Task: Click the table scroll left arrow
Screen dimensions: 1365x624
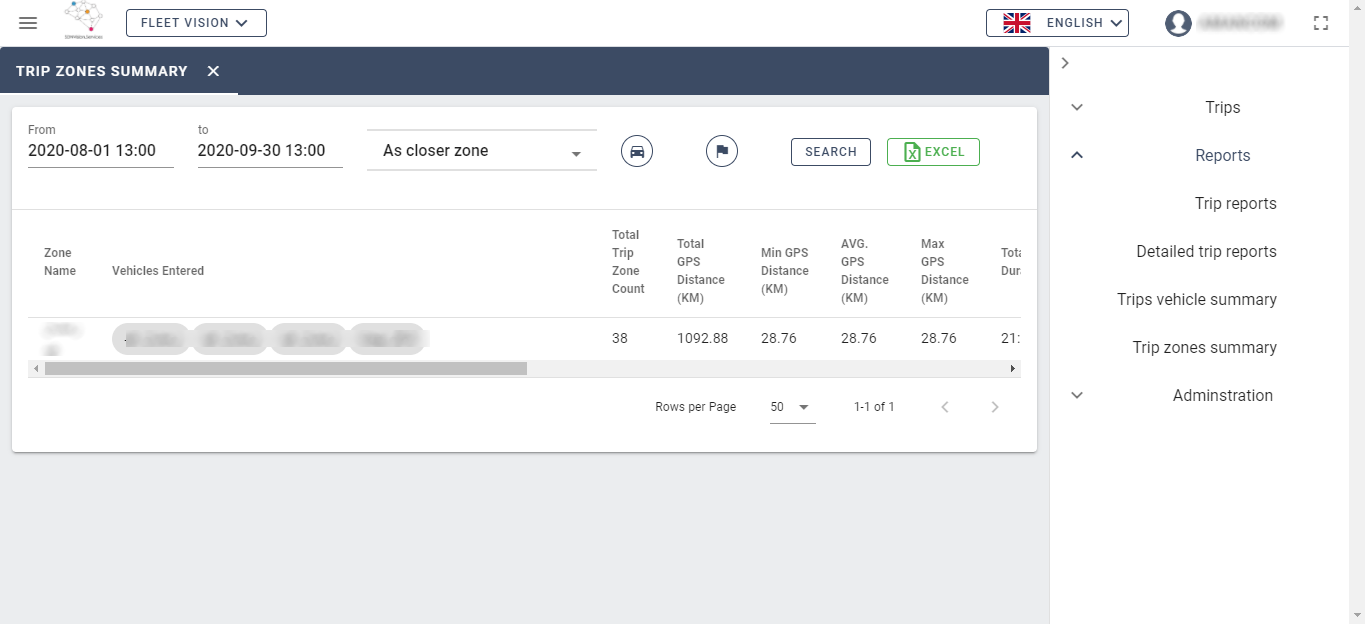Action: pos(37,369)
